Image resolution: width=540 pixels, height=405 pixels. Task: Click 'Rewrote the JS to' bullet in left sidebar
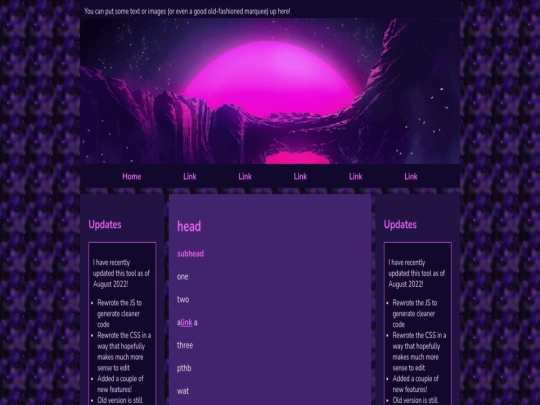click(x=120, y=303)
